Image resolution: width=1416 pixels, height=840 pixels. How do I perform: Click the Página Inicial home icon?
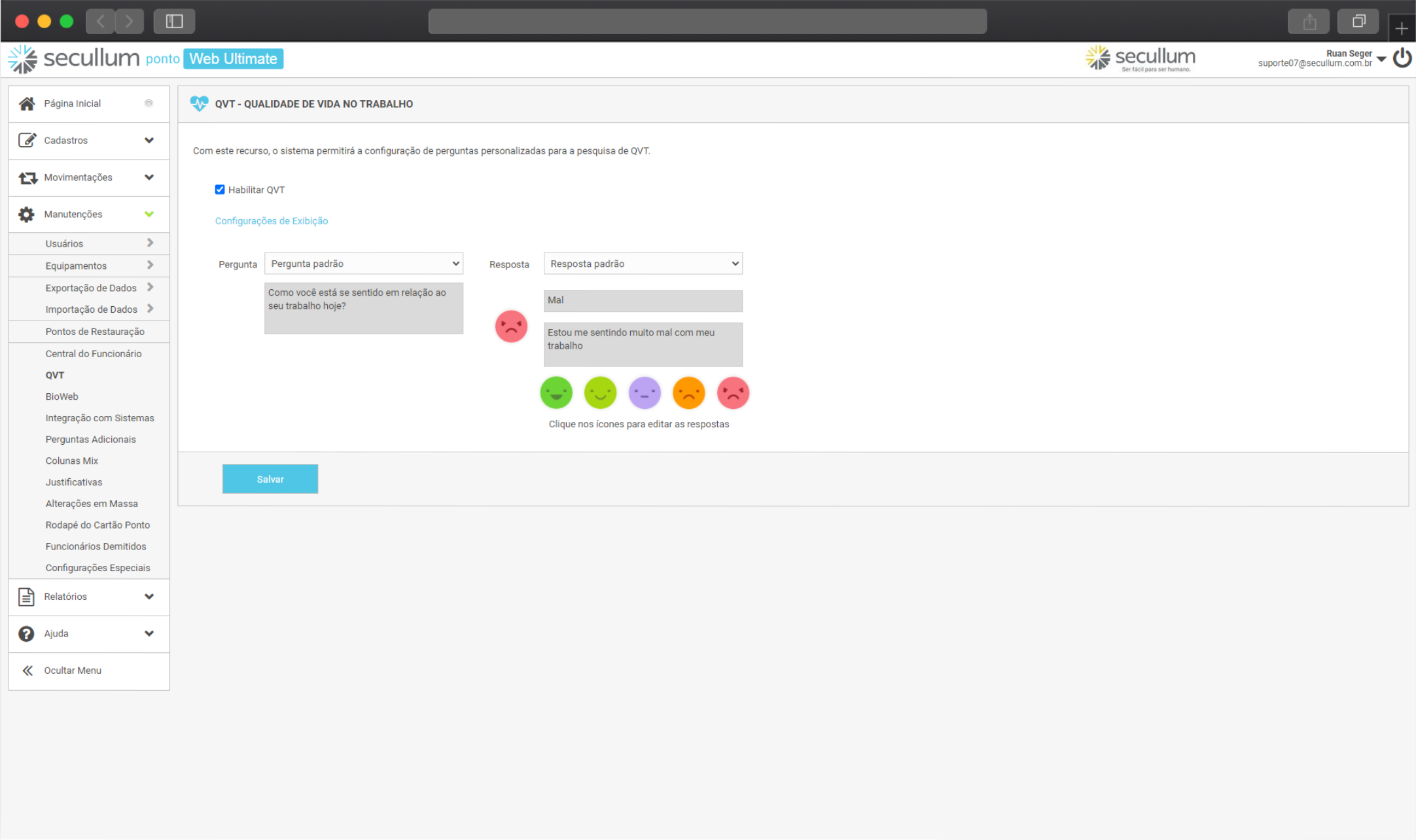click(x=27, y=103)
